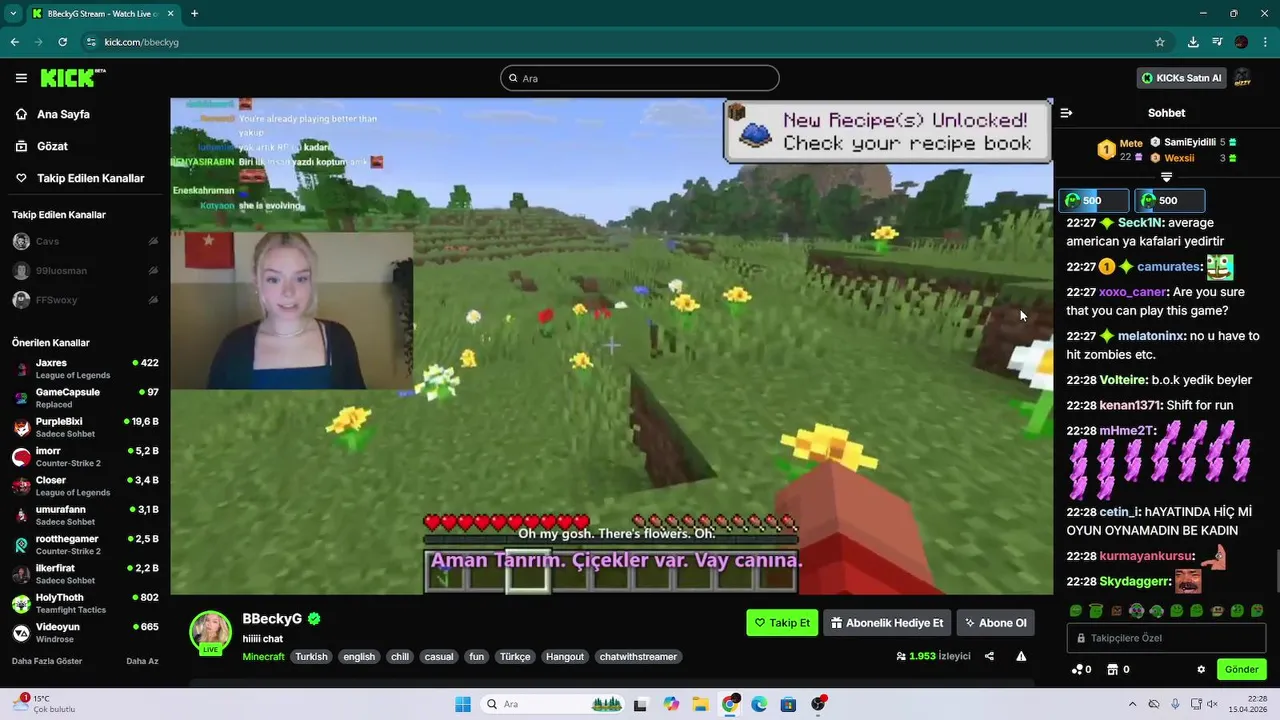Open recommended channel HolyThoth

coord(85,603)
